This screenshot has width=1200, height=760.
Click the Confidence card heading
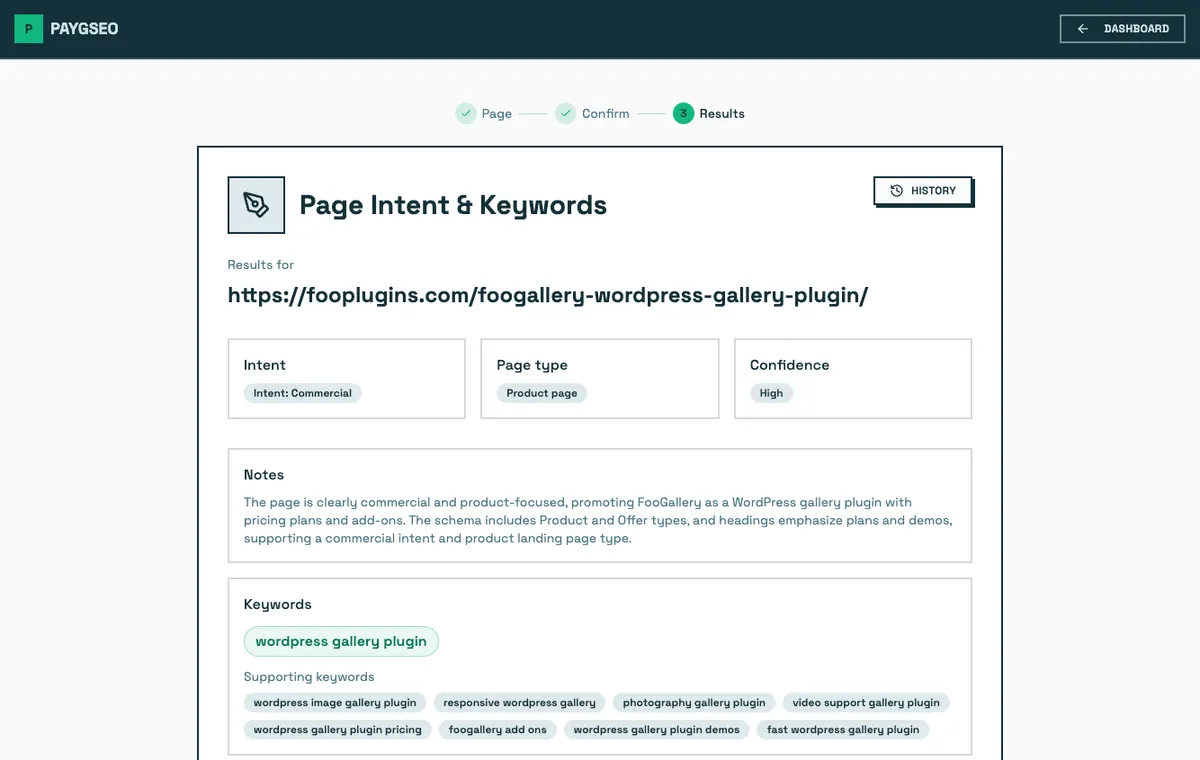(790, 365)
